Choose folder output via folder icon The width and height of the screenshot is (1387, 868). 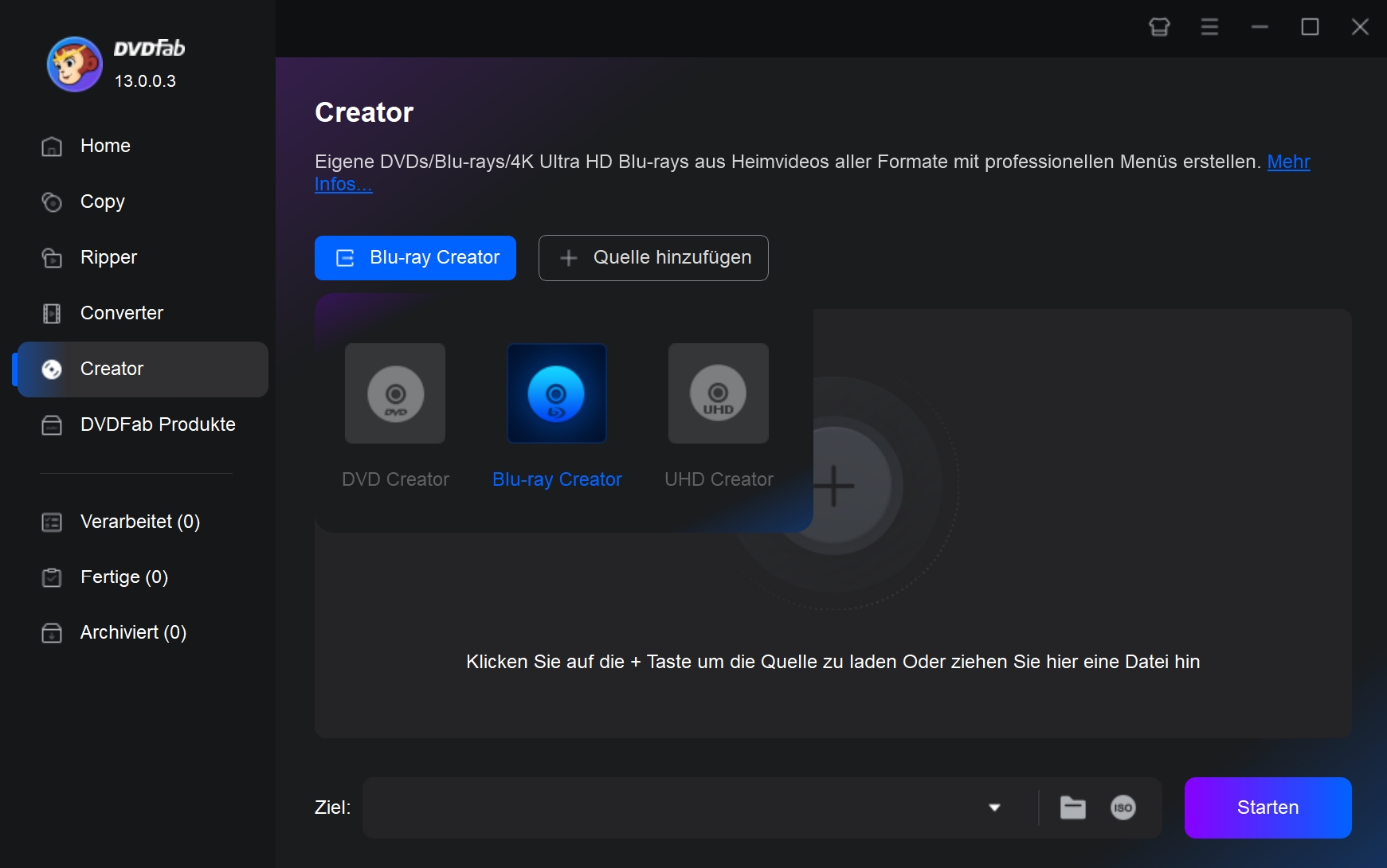pos(1073,807)
